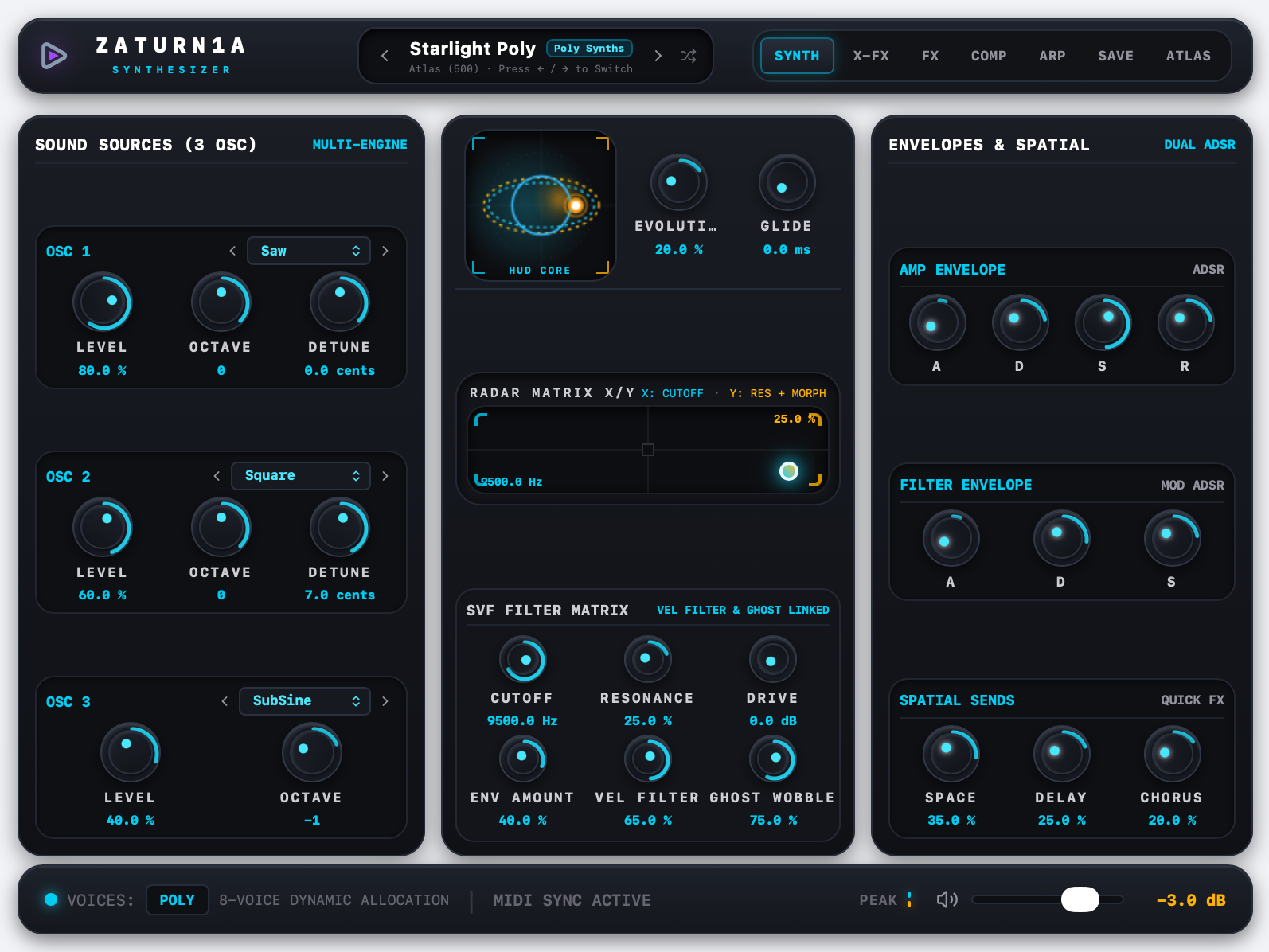The width and height of the screenshot is (1269, 952).
Task: Select next OSC 3 waveform
Action: [385, 701]
